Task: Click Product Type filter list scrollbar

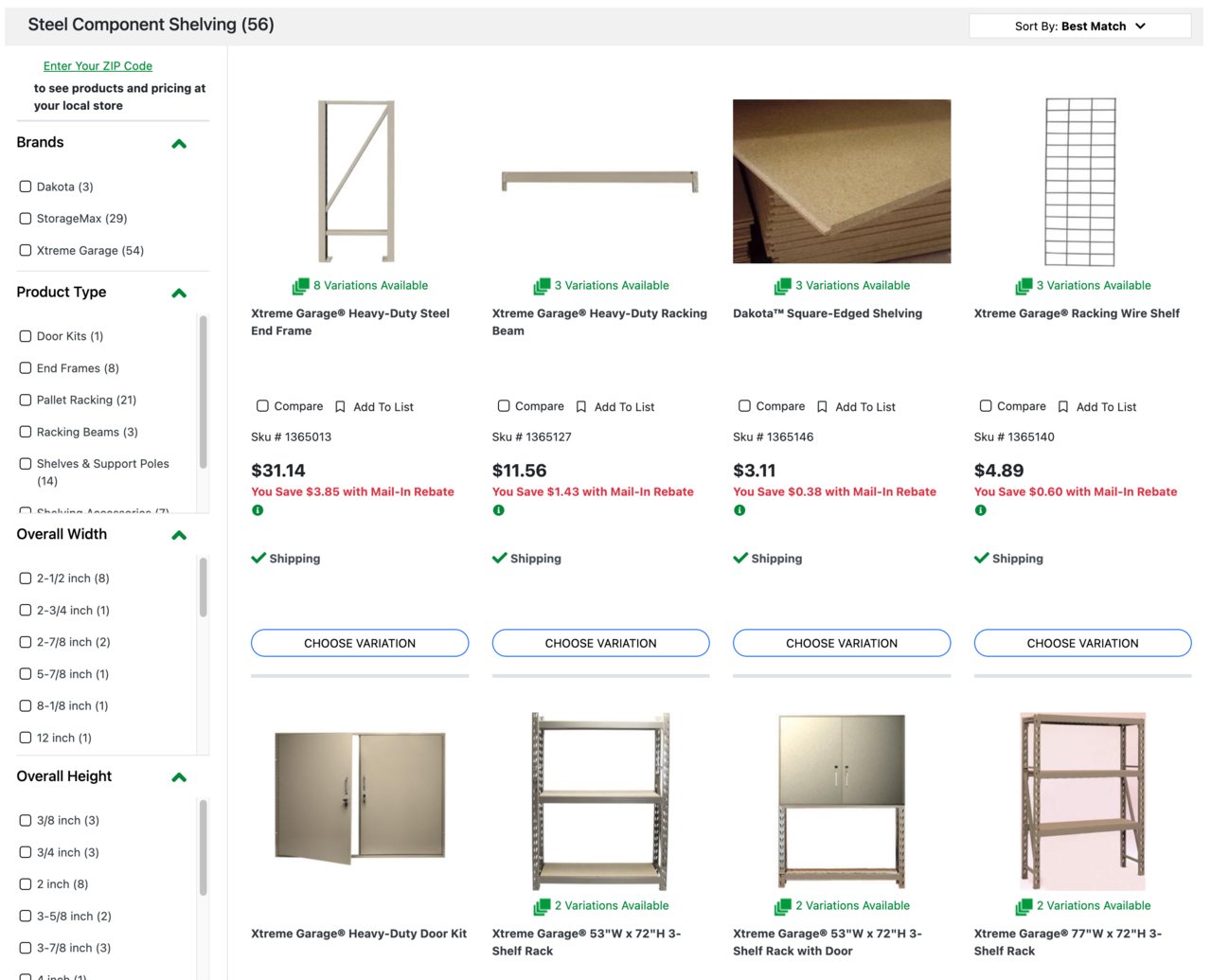Action: pos(203,392)
